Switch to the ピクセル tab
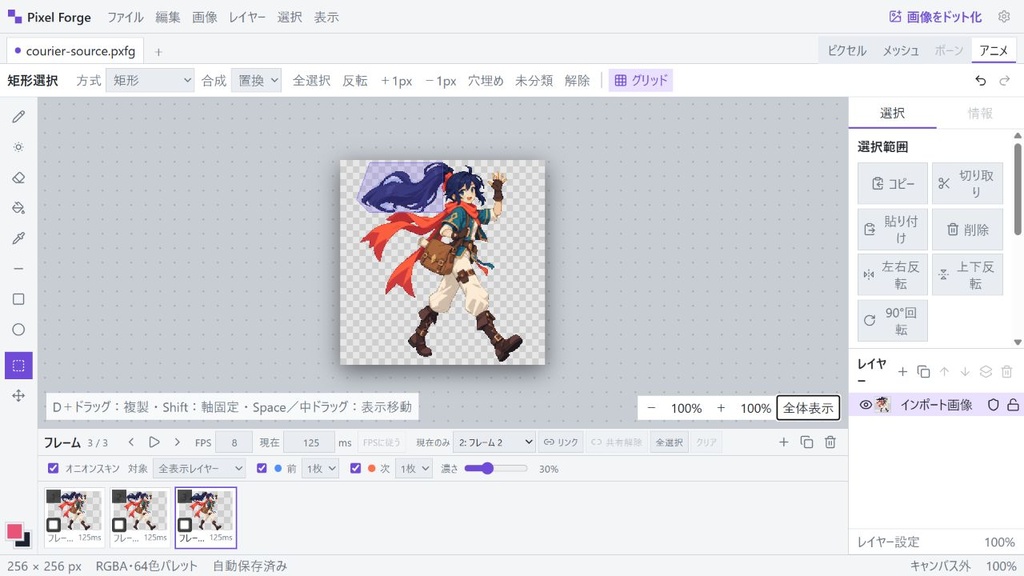This screenshot has width=1024, height=576. point(847,50)
